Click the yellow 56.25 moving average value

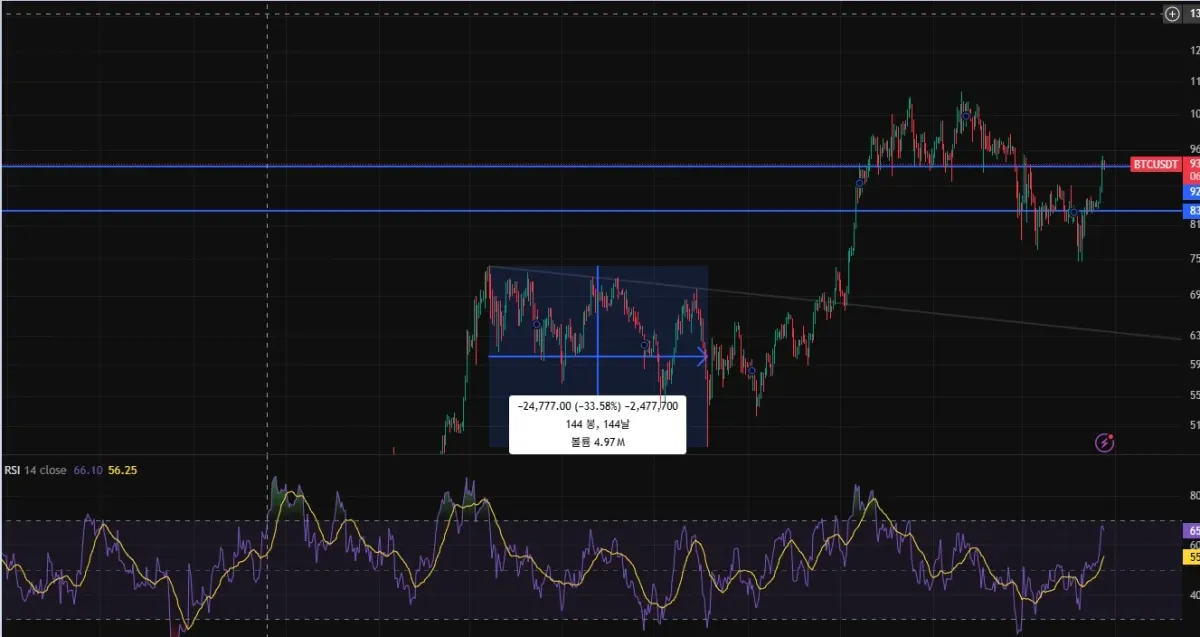pos(122,470)
